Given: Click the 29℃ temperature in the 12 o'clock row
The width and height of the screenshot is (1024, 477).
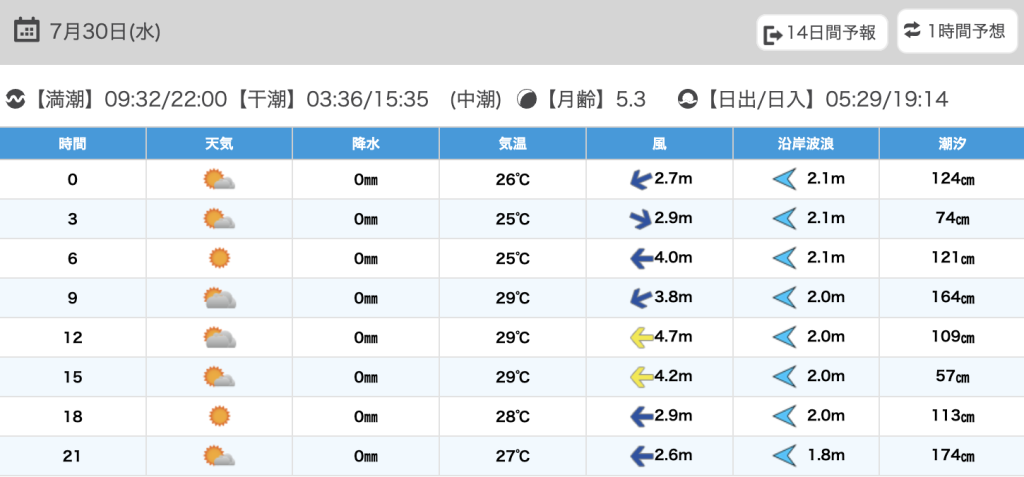Looking at the screenshot, I should (x=513, y=338).
